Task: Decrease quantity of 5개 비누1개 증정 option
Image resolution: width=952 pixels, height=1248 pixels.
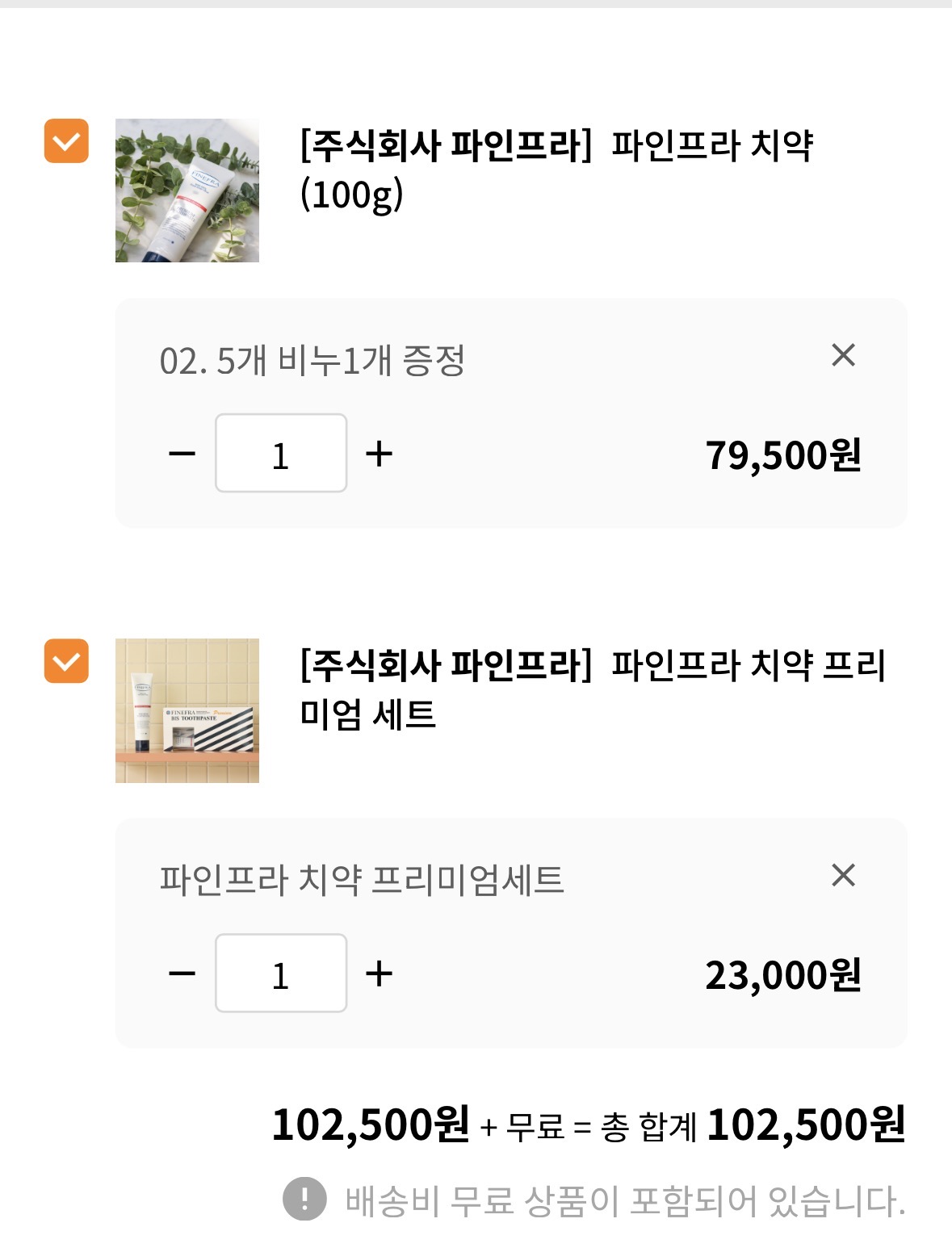Action: click(x=182, y=454)
